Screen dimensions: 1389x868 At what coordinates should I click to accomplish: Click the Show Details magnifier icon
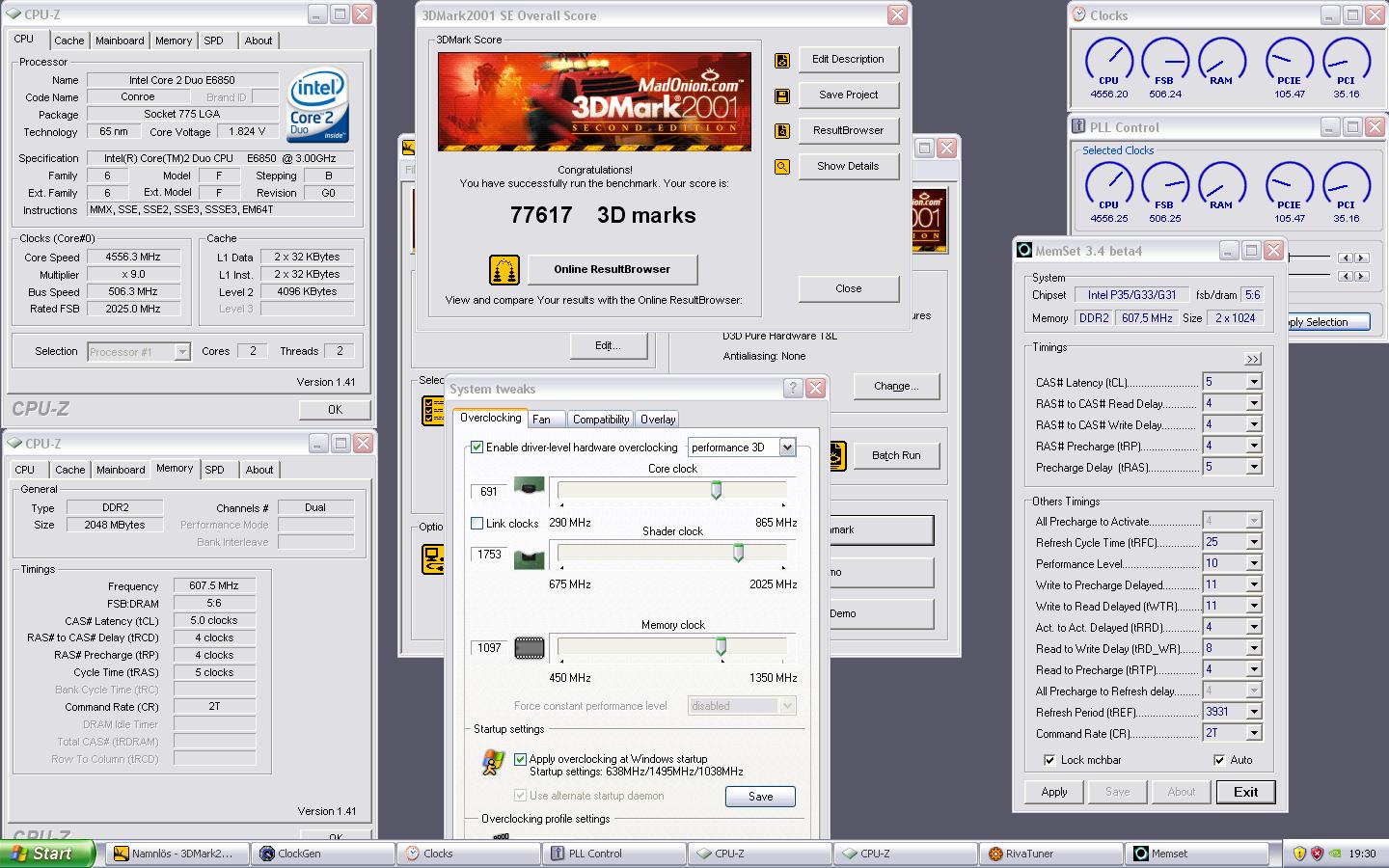pyautogui.click(x=782, y=167)
